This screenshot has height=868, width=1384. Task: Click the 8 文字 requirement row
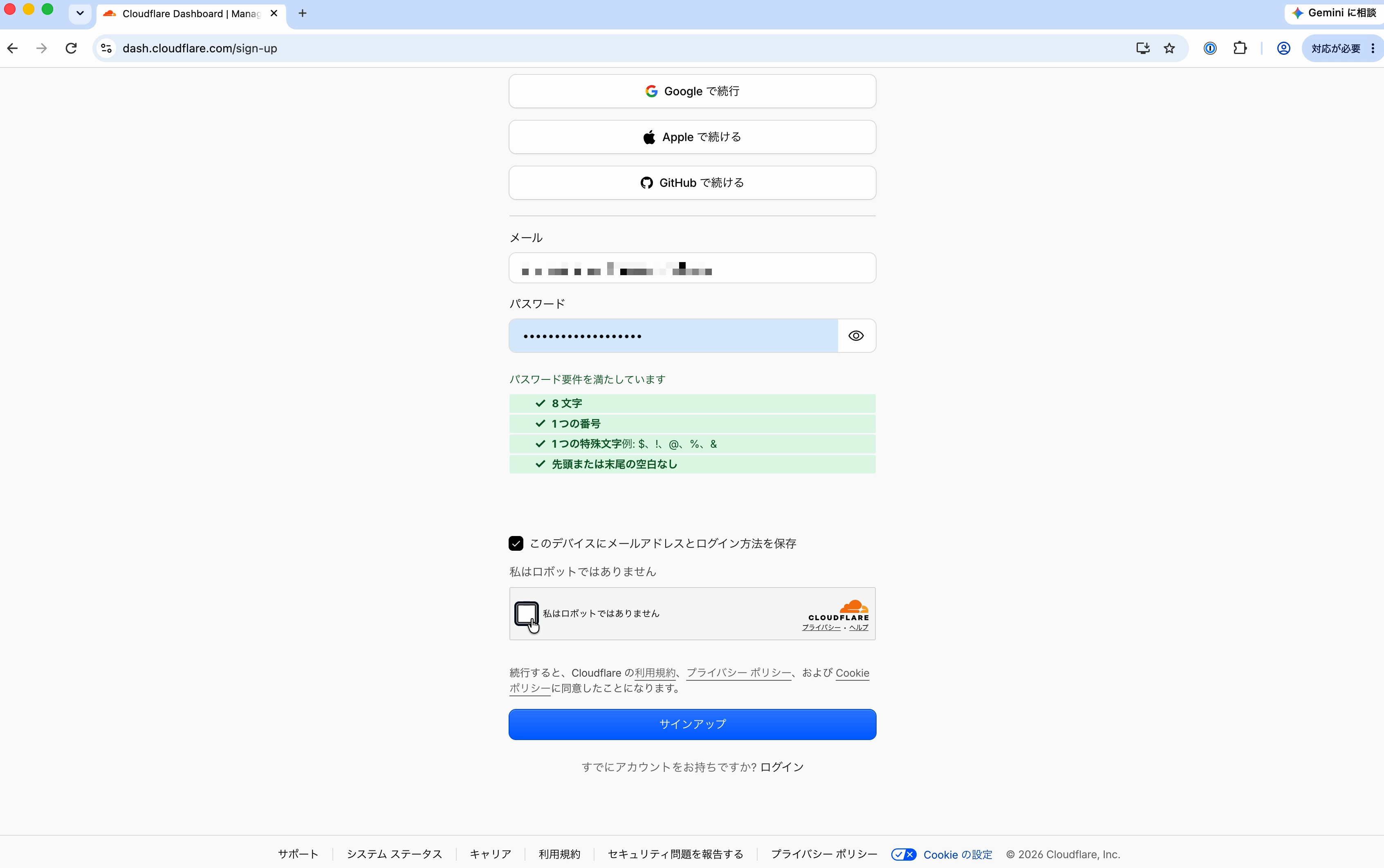click(x=692, y=404)
